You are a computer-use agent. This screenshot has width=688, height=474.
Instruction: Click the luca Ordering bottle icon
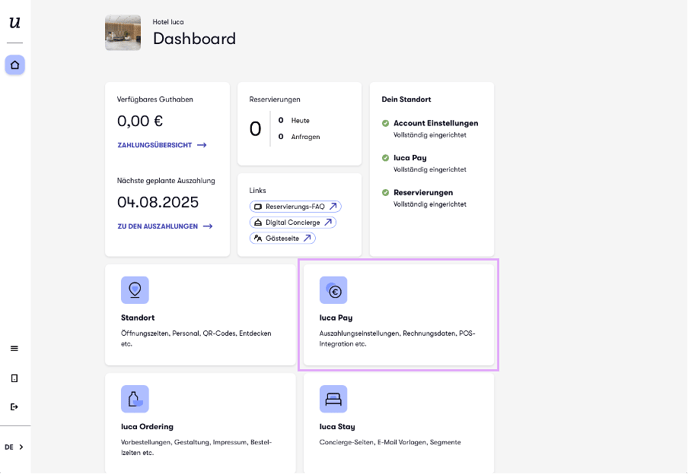tap(135, 399)
